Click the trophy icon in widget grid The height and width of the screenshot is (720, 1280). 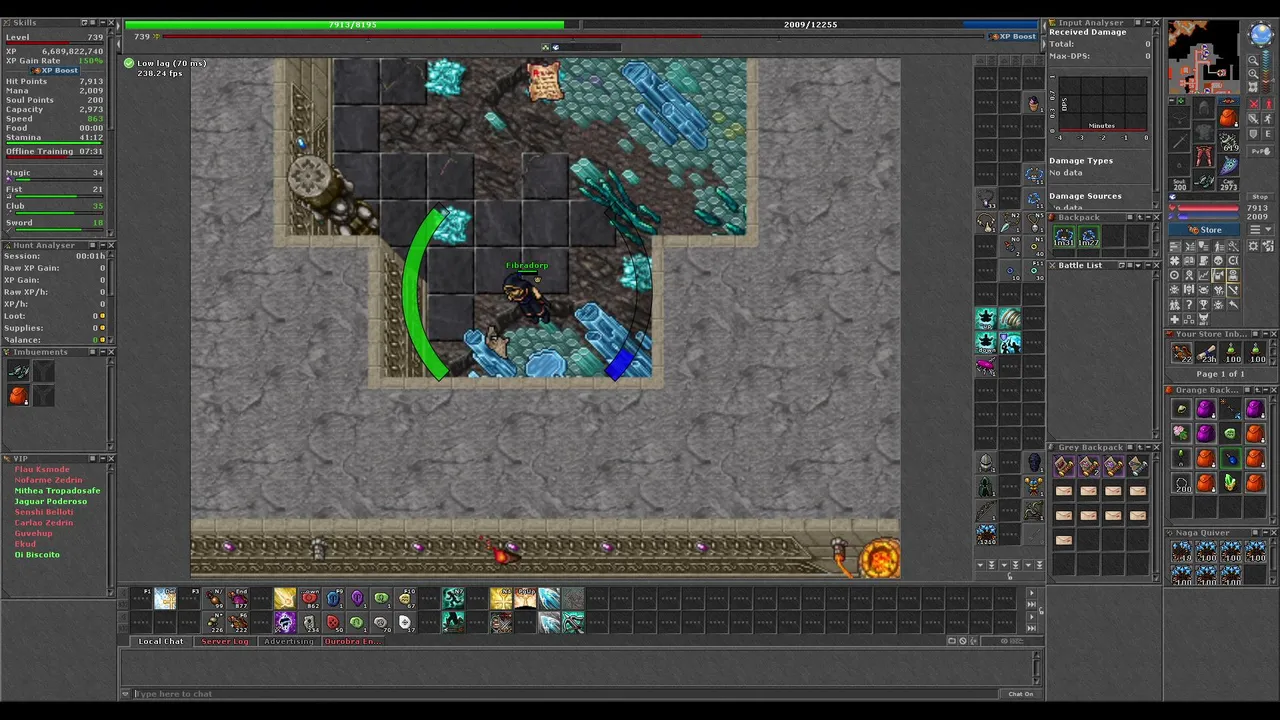click(1204, 305)
